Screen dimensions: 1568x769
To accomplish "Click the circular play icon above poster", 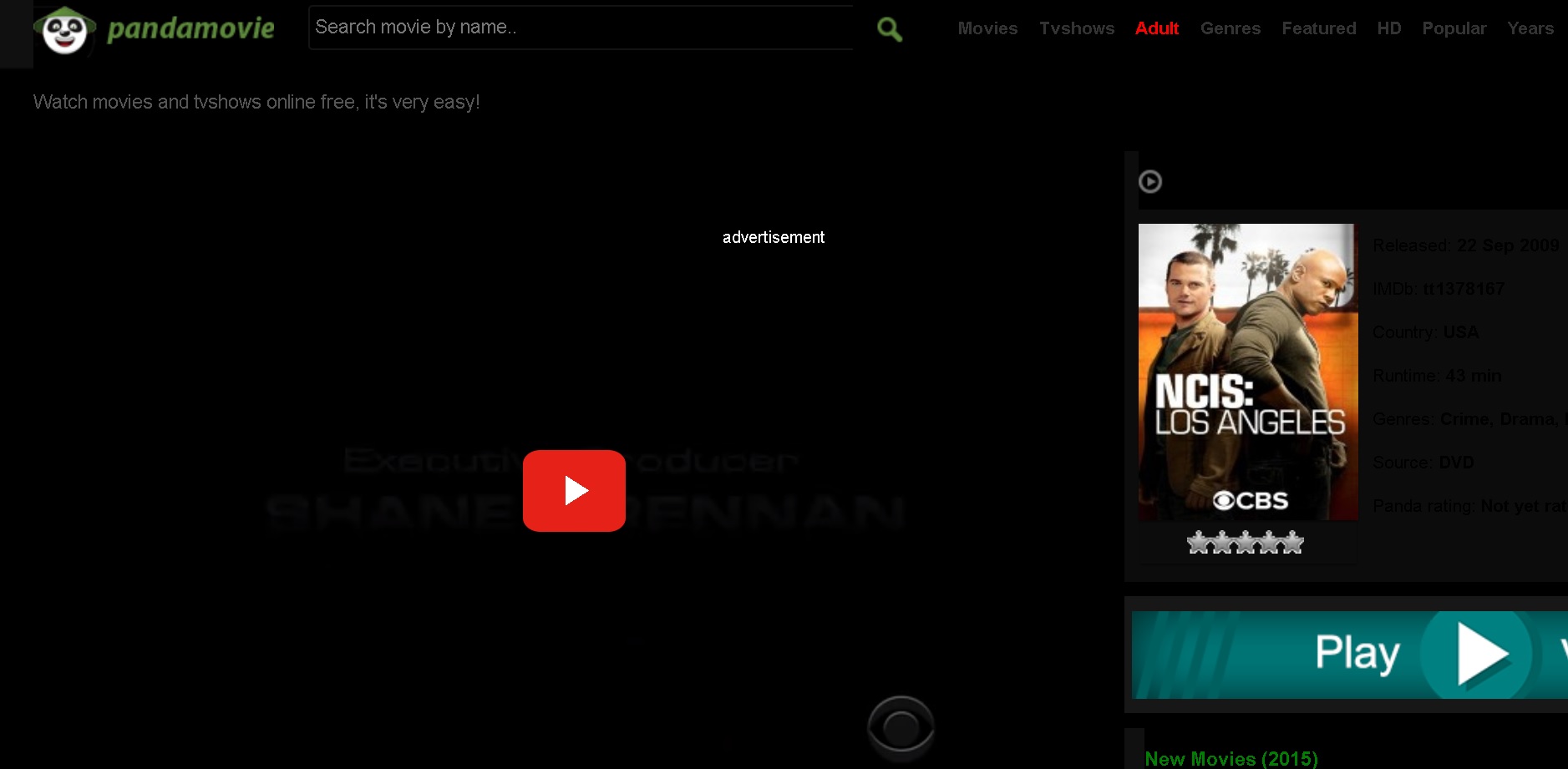I will point(1150,181).
